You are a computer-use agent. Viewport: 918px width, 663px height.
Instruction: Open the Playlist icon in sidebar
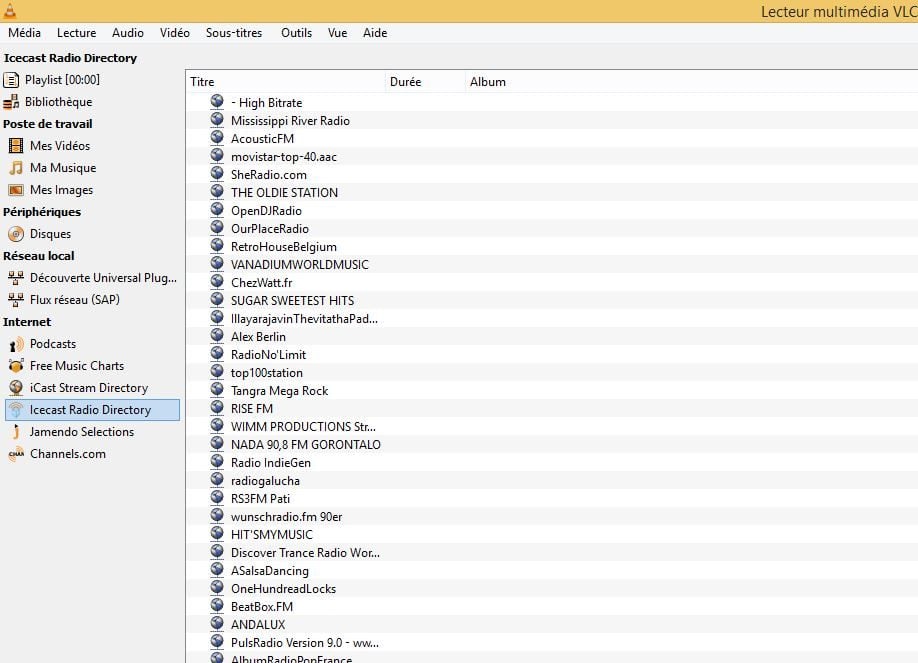click(x=11, y=80)
